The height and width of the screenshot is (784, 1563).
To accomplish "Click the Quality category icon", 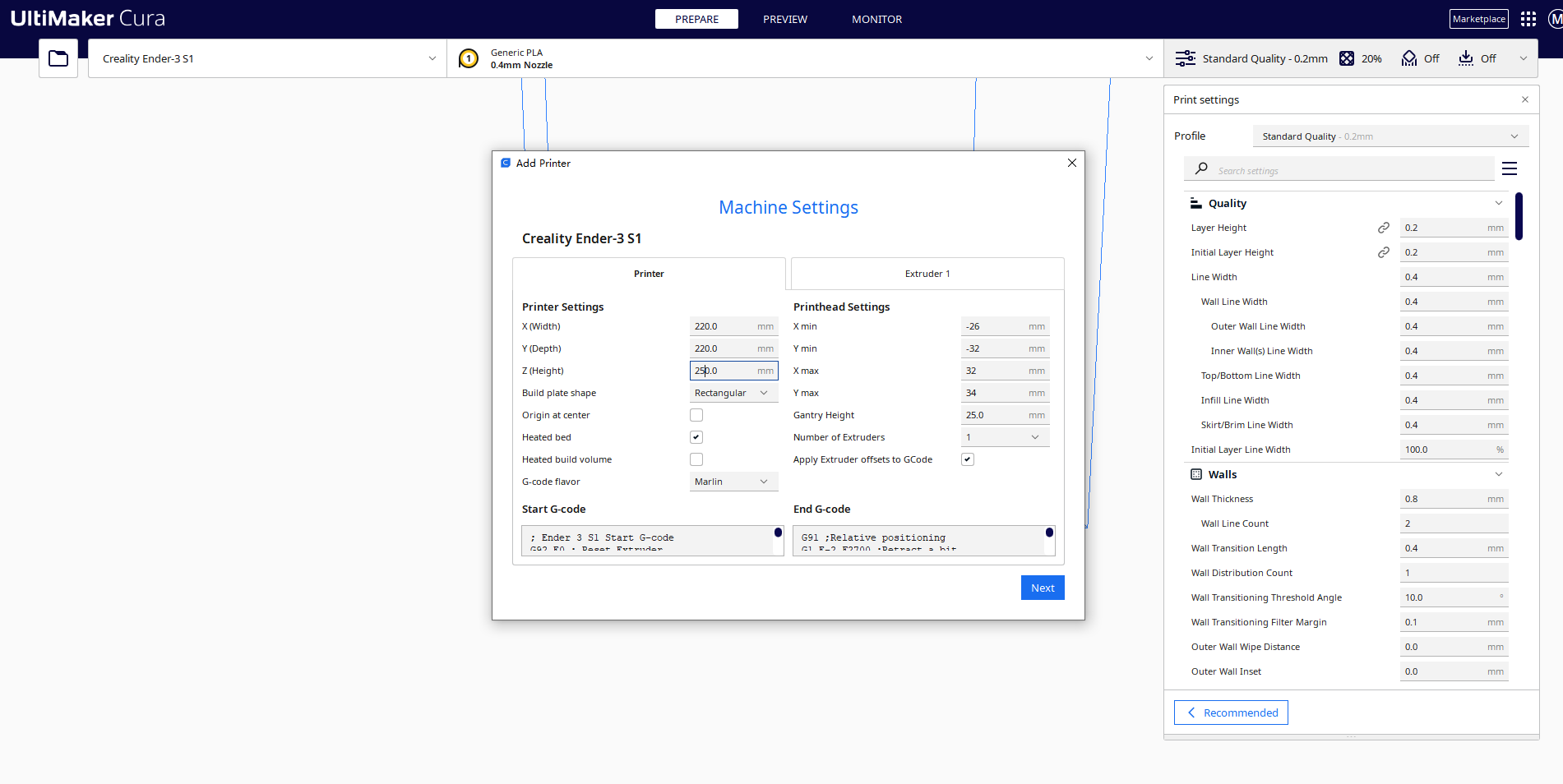I will [x=1196, y=203].
